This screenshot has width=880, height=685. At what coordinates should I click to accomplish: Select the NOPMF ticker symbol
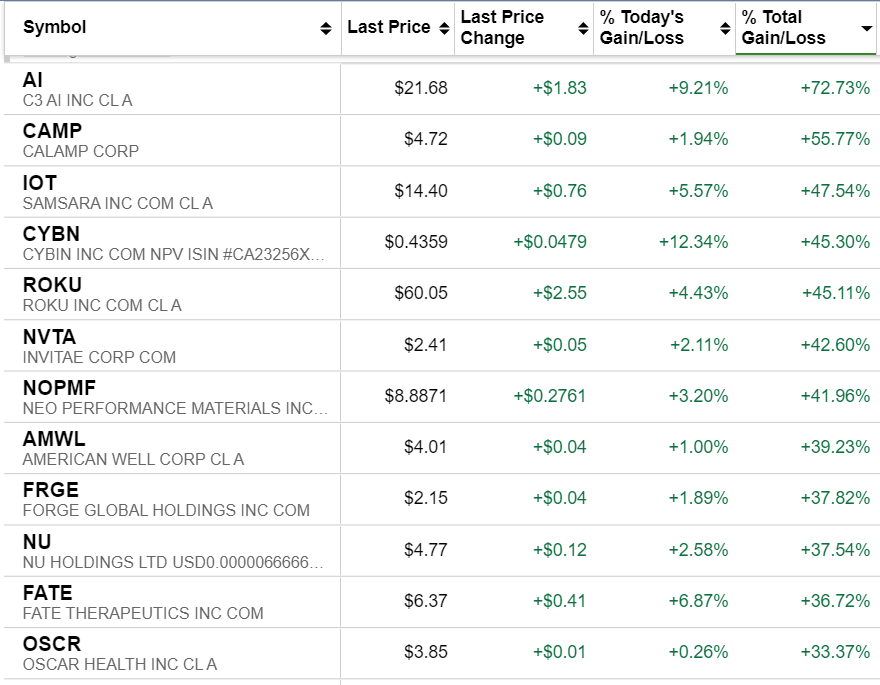59,388
